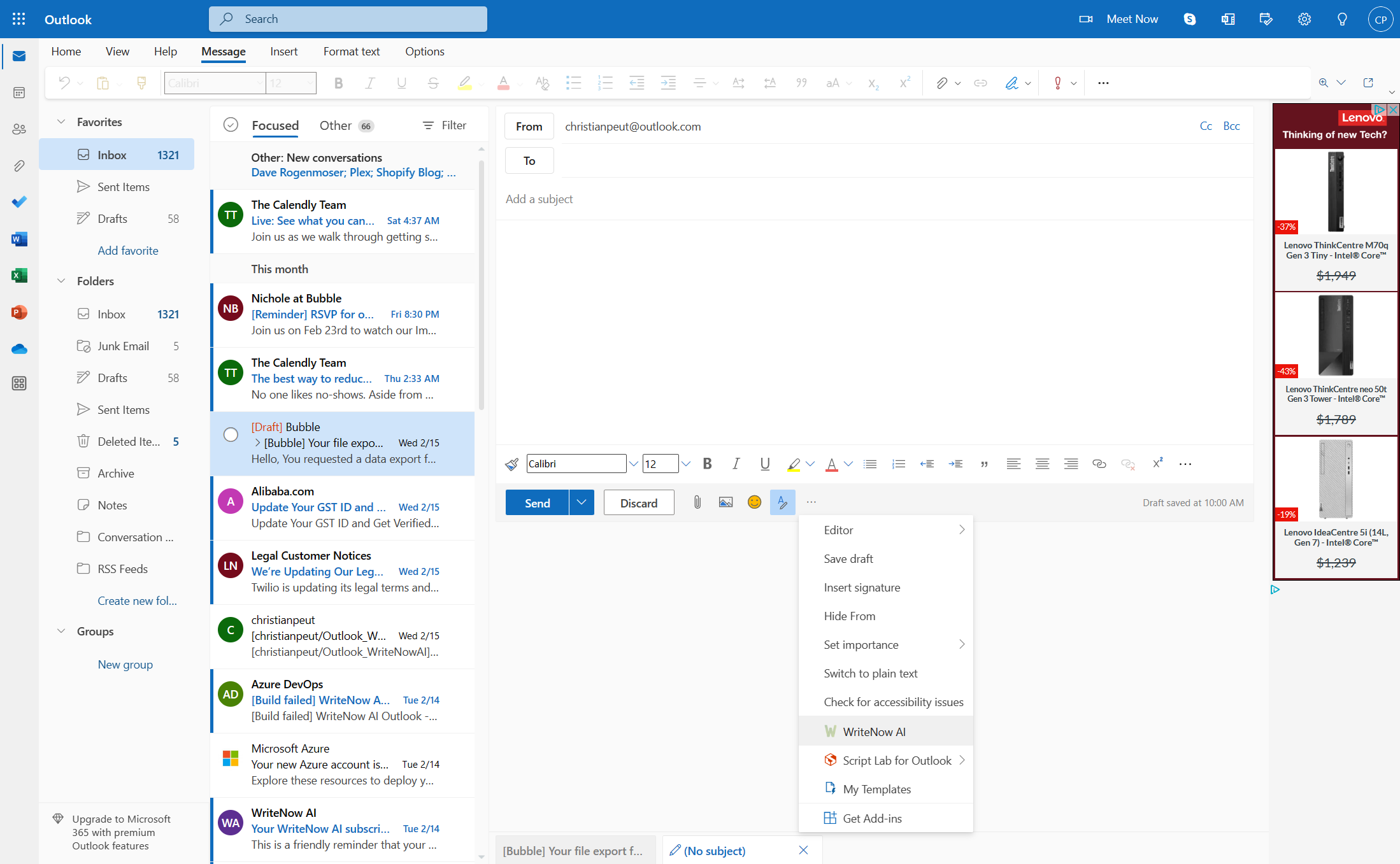This screenshot has width=1400, height=864.
Task: Select the Bubble draft message circle
Action: 231,434
